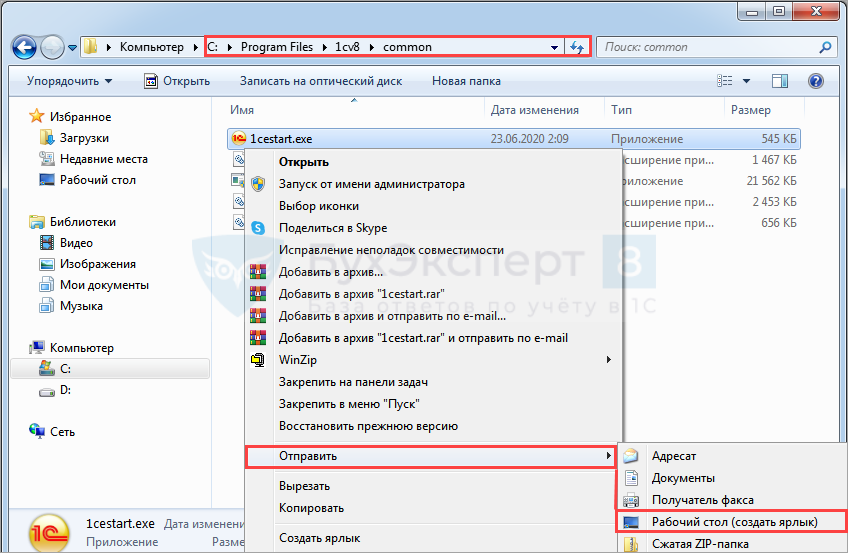The height and width of the screenshot is (553, 848).
Task: Expand the WinZip submenu
Action: tap(433, 359)
